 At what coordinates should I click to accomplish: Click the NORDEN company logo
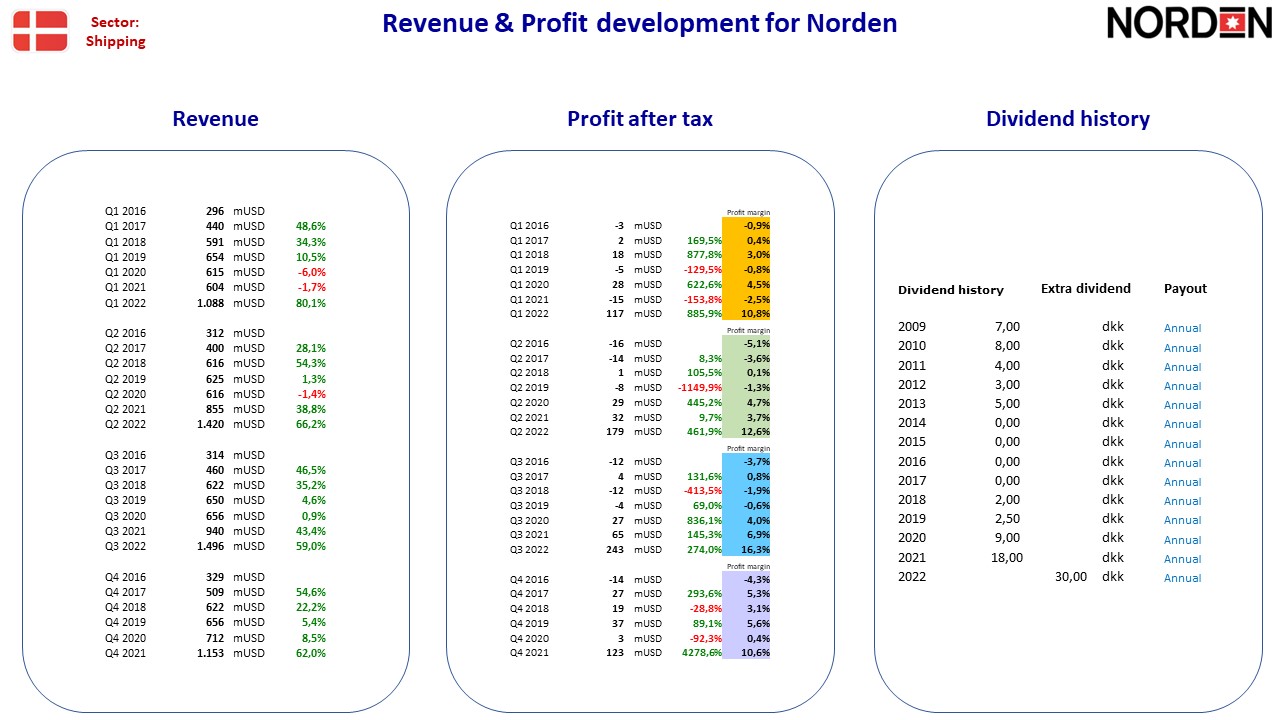point(1189,22)
